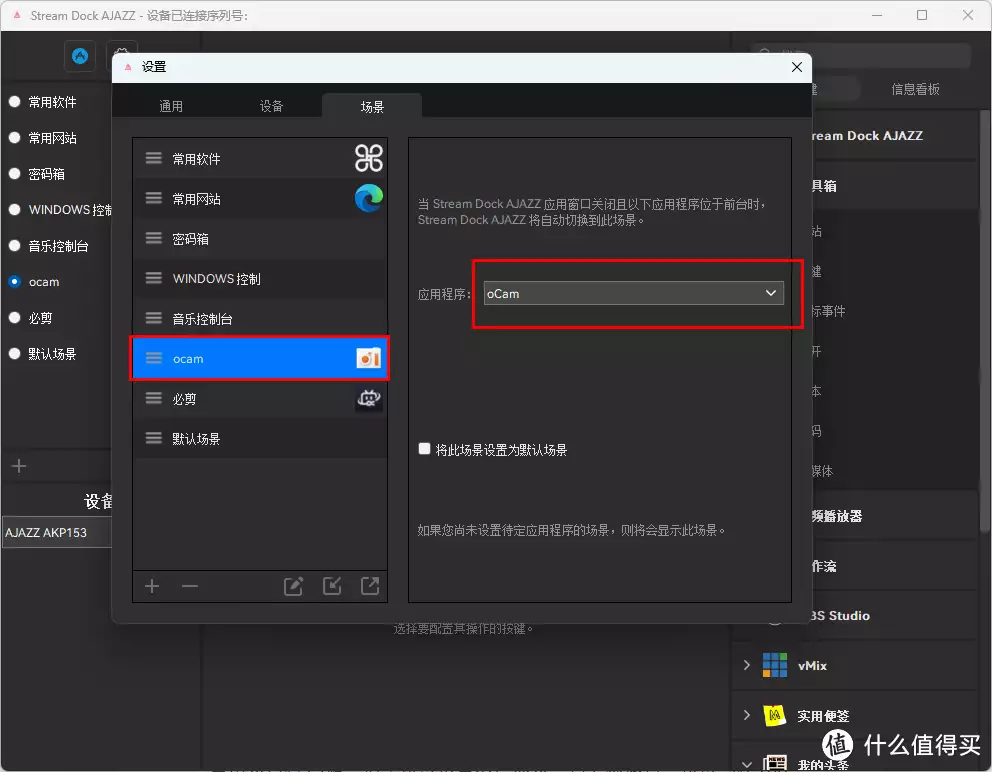Remove selected scene with the minus icon
The width and height of the screenshot is (992, 772).
[x=190, y=586]
